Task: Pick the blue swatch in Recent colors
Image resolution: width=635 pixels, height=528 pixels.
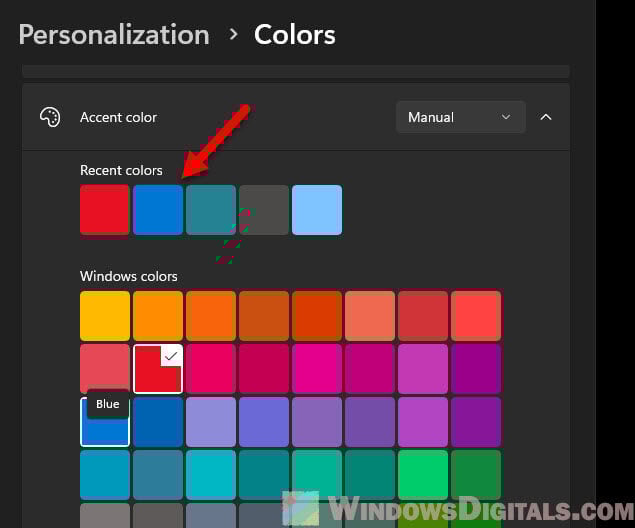Action: pyautogui.click(x=158, y=210)
